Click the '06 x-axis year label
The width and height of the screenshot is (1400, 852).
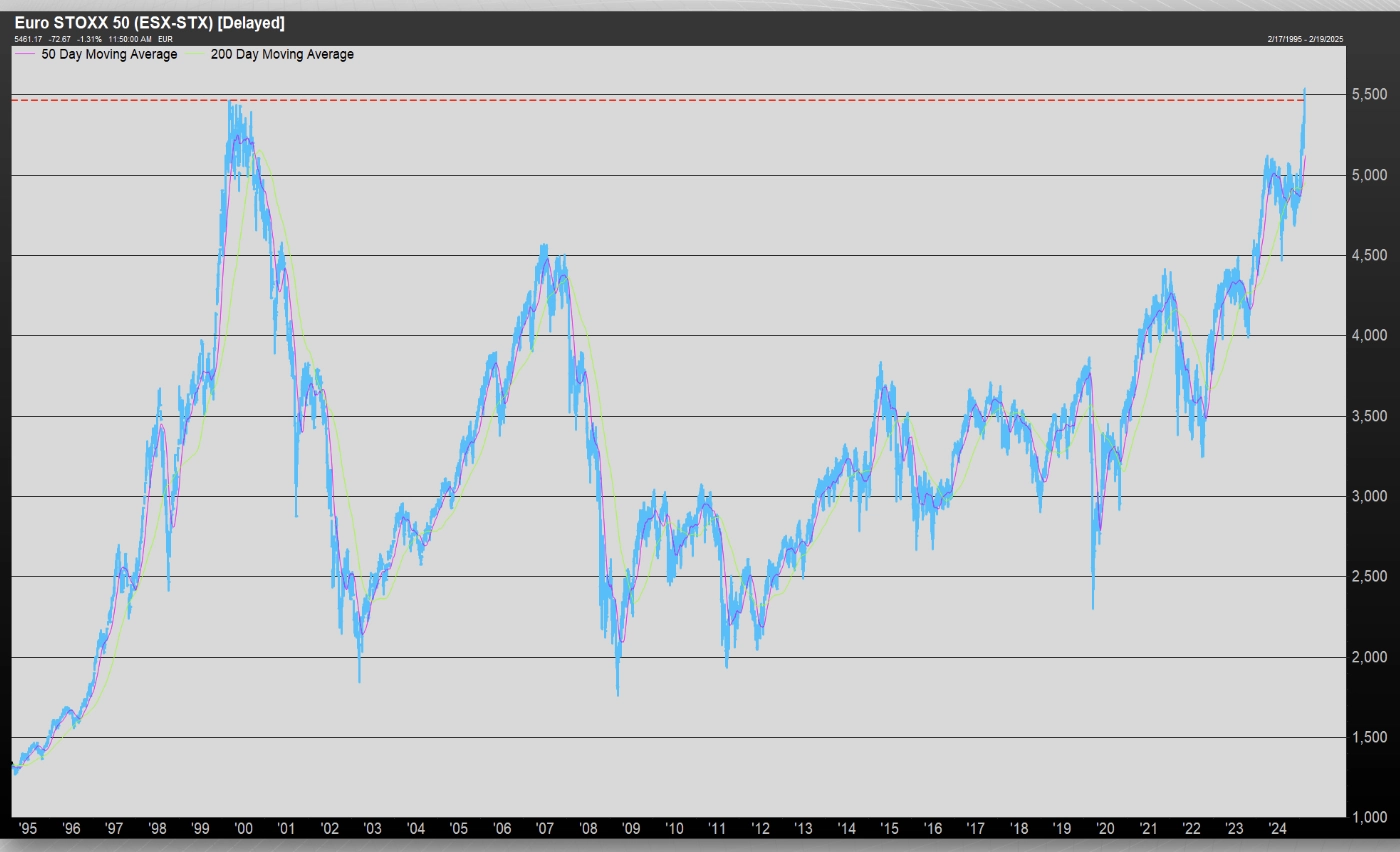[502, 828]
